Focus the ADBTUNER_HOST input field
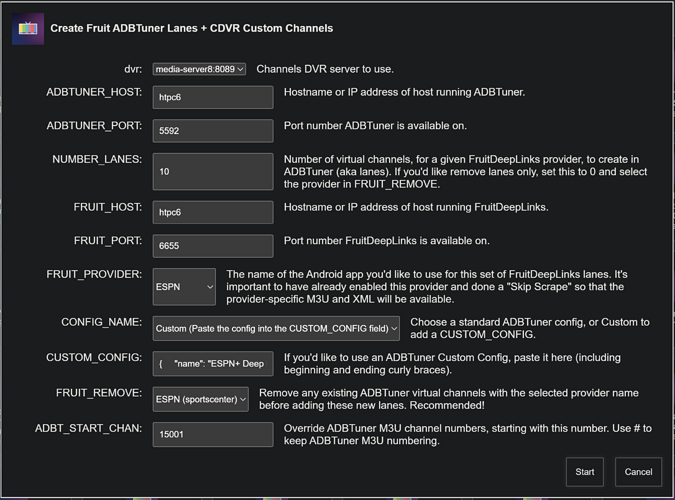The height and width of the screenshot is (500, 675). pyautogui.click(x=213, y=97)
